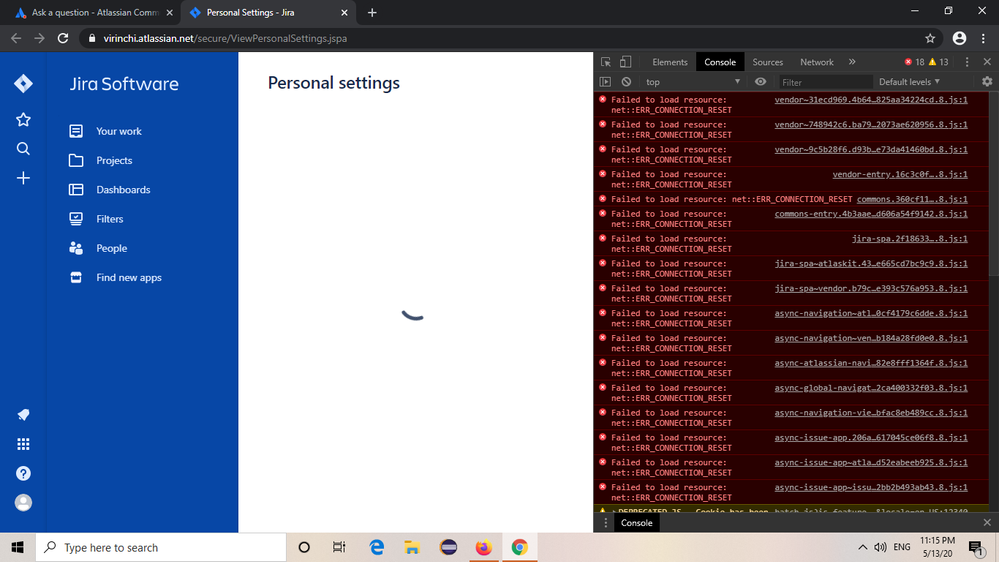Switch to the Network tab in DevTools
The width and height of the screenshot is (999, 562).
click(817, 62)
